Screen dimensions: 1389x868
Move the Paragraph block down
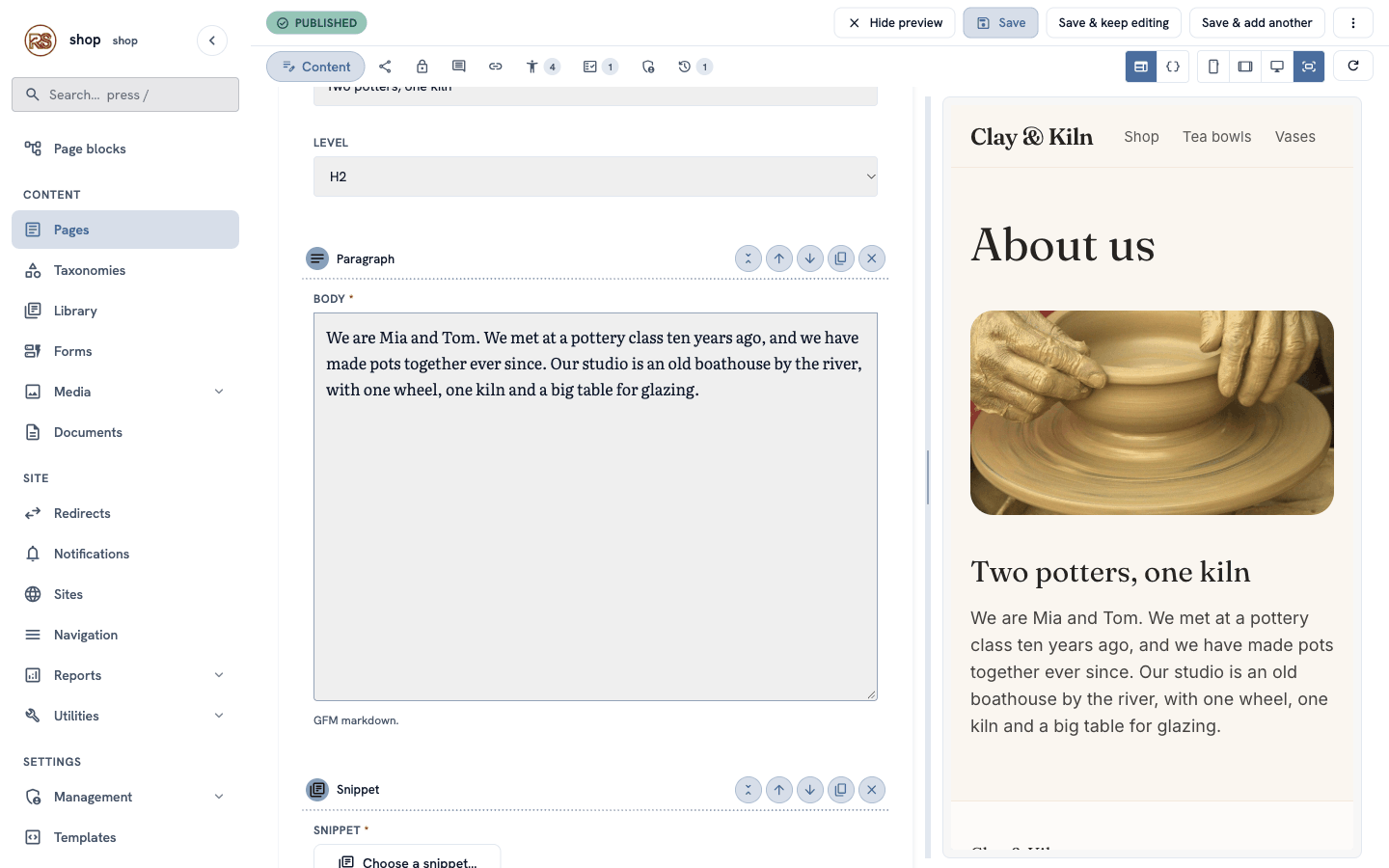[x=810, y=258]
